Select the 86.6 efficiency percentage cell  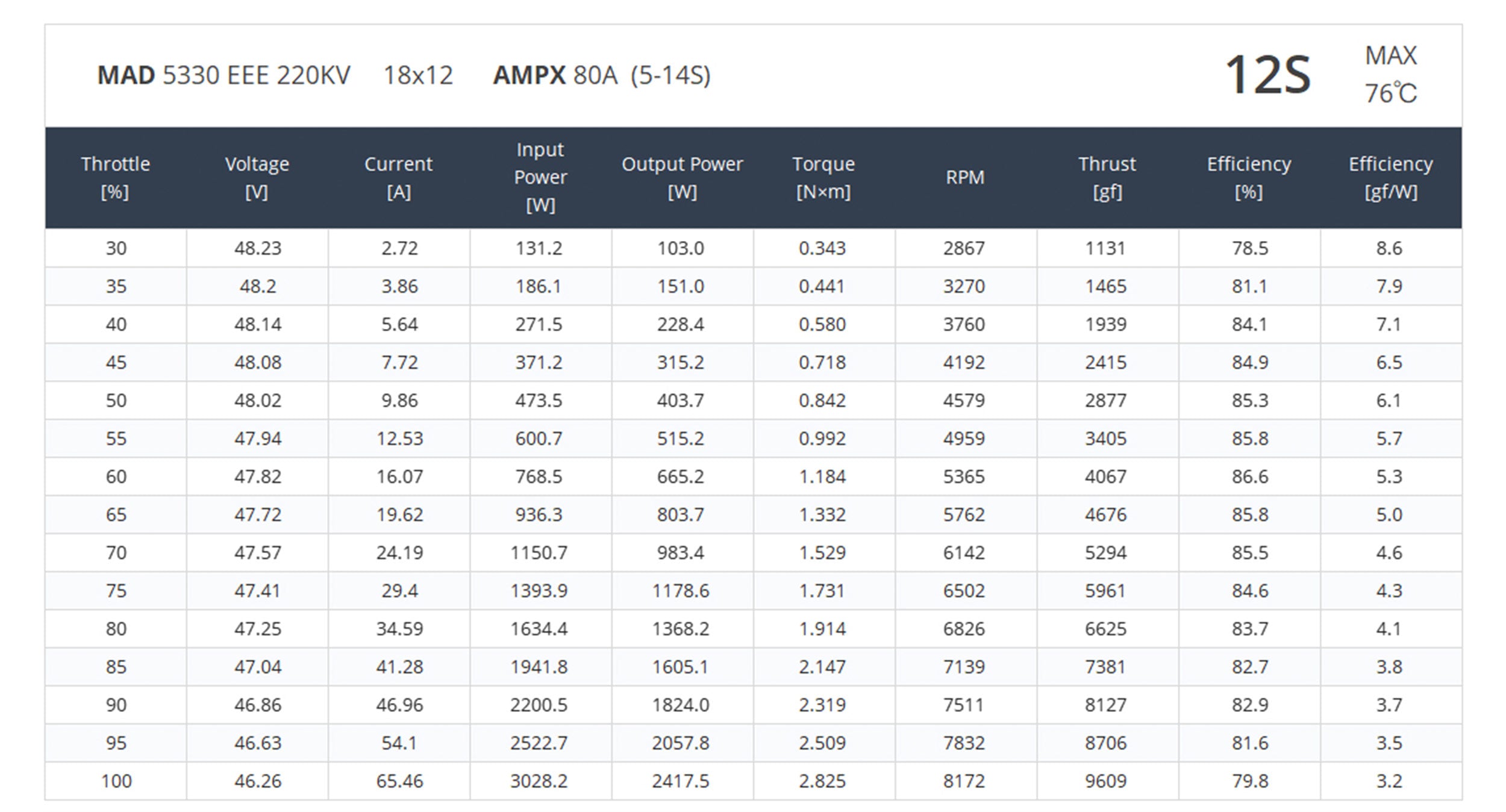(x=1249, y=476)
